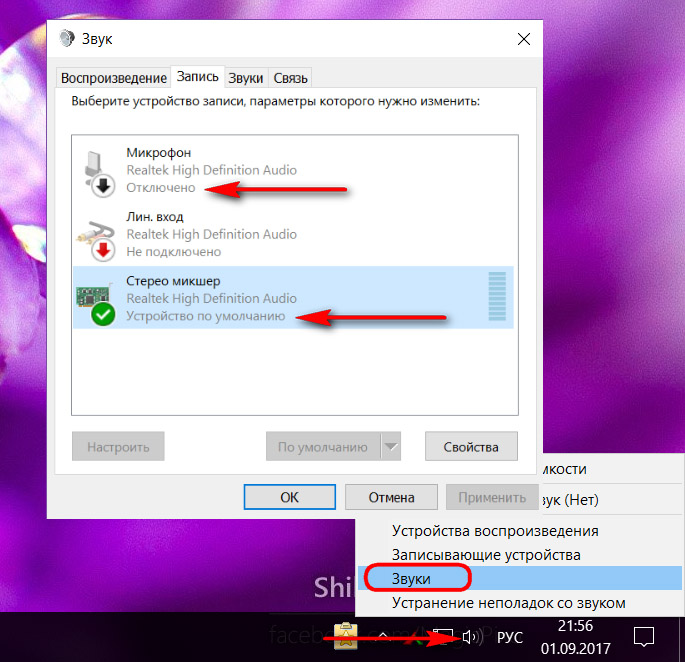Screen dimensions: 685x662
Task: Select the Стерео микшер row name
Action: coord(173,281)
